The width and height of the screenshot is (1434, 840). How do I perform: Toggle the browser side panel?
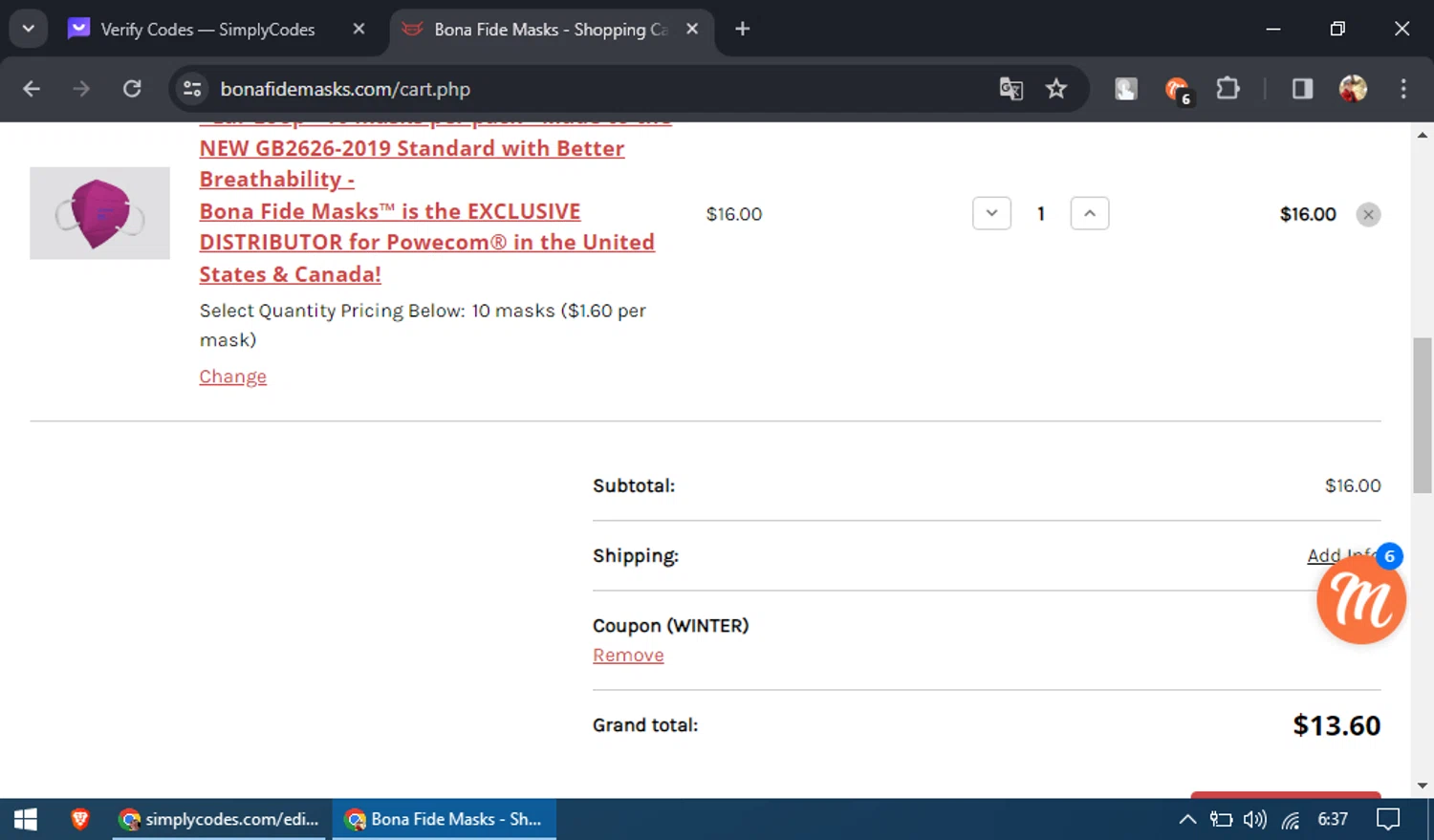(x=1302, y=89)
